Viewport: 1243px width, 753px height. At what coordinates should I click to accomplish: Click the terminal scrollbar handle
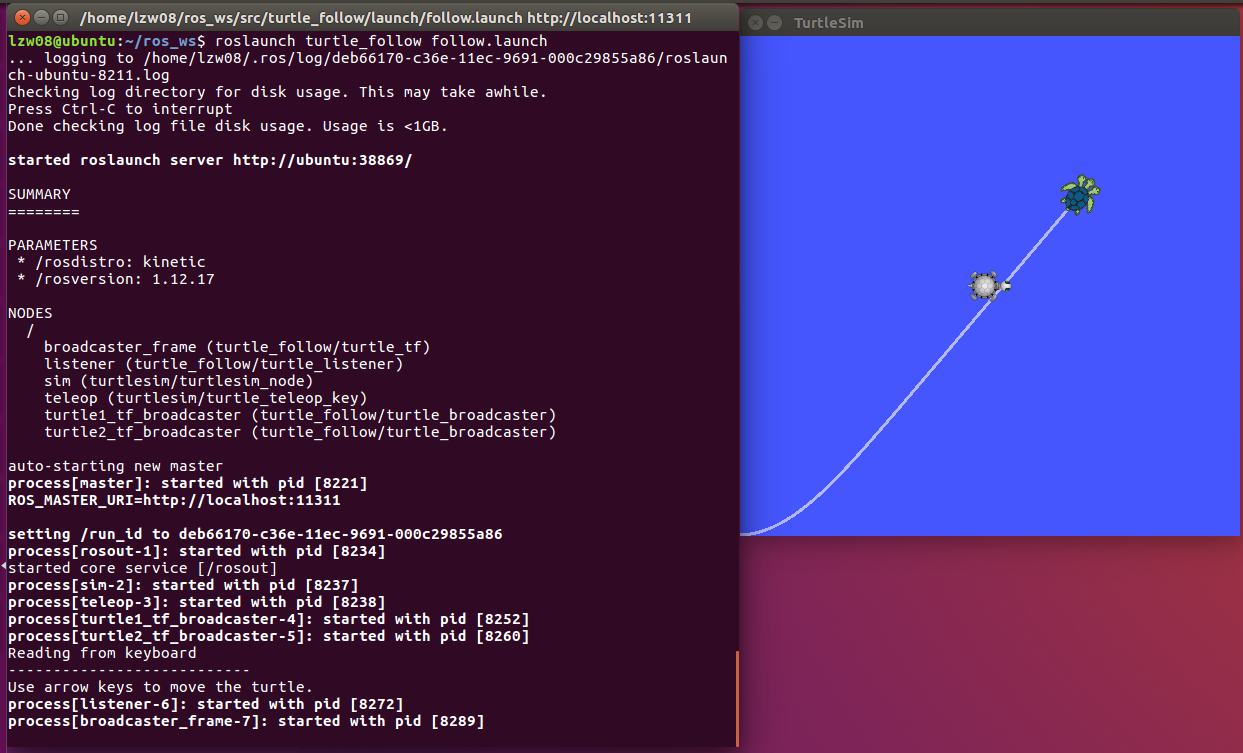point(737,698)
